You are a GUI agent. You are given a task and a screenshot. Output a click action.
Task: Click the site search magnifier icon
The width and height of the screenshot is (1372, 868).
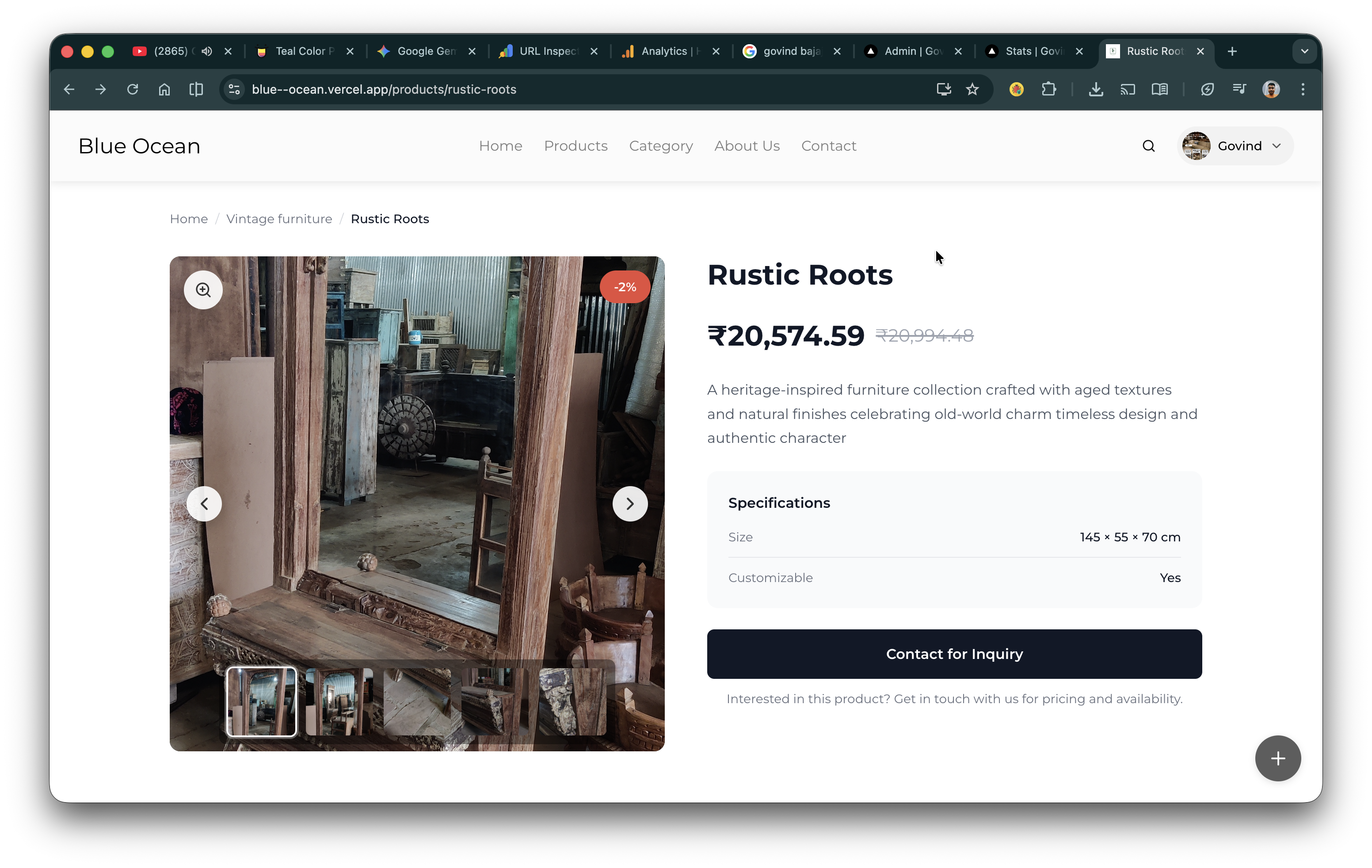click(1148, 146)
